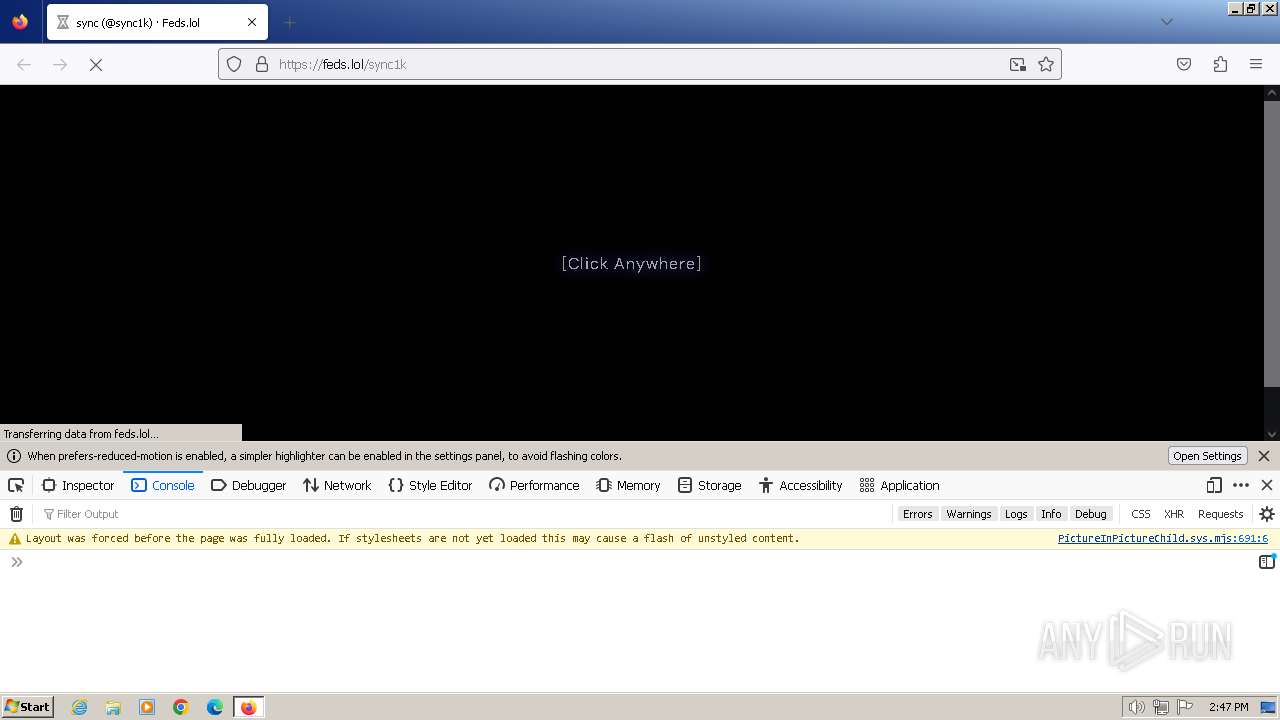Switch to the Application tab
This screenshot has width=1280, height=720.
[899, 485]
